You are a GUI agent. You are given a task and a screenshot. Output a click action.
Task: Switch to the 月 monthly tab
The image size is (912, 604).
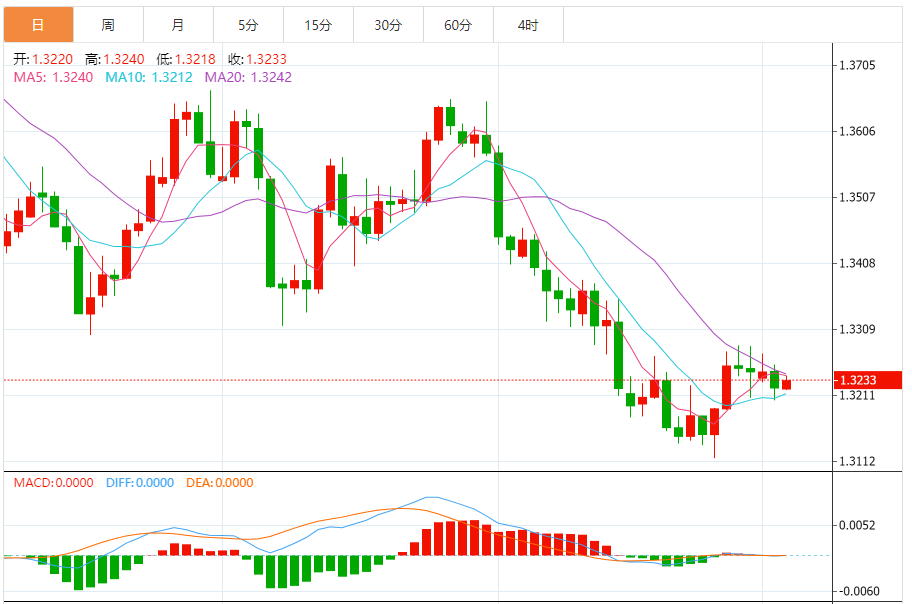(178, 24)
